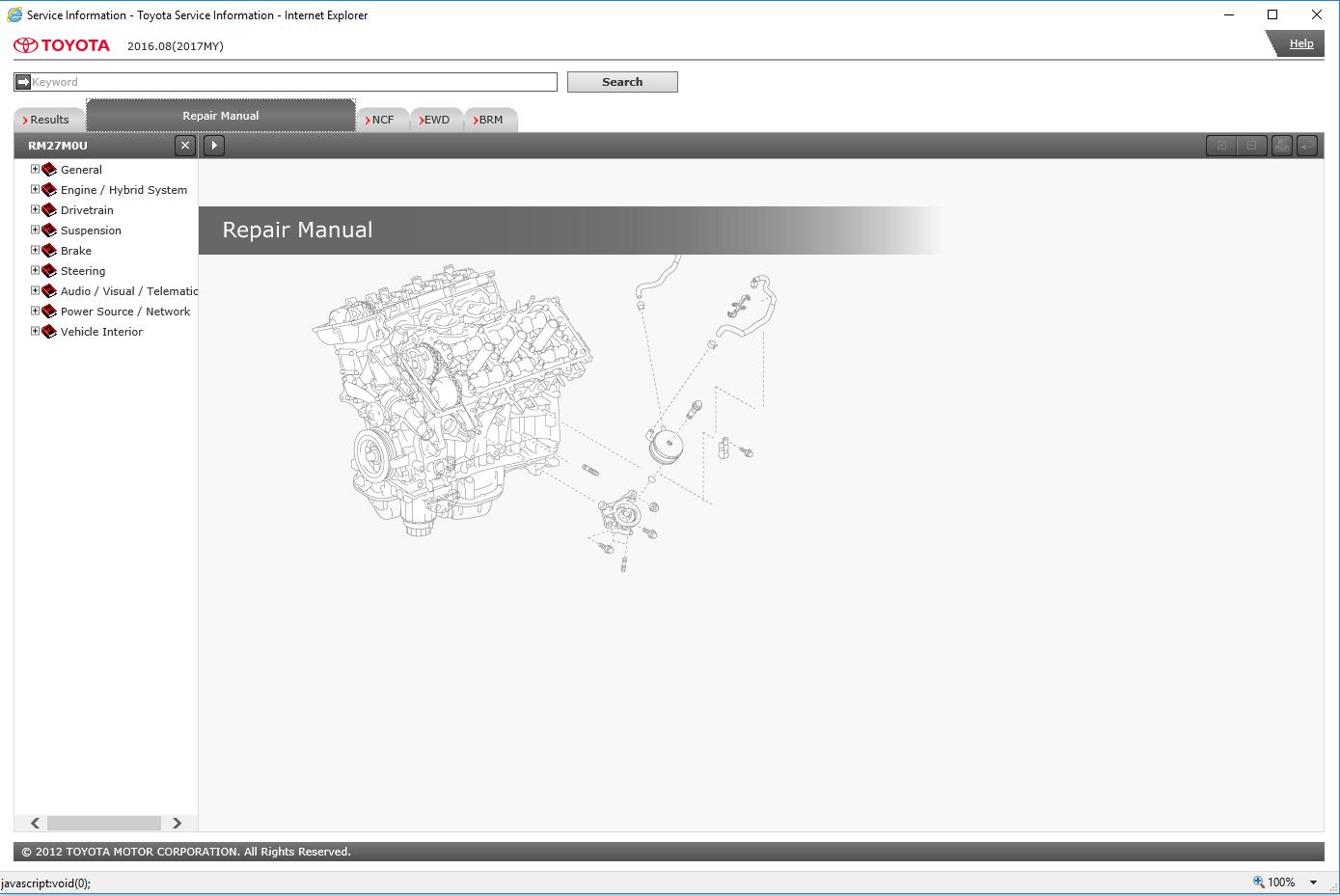1340x896 pixels.
Task: Click the 2016.08(2017MY) version text
Action: tap(175, 46)
